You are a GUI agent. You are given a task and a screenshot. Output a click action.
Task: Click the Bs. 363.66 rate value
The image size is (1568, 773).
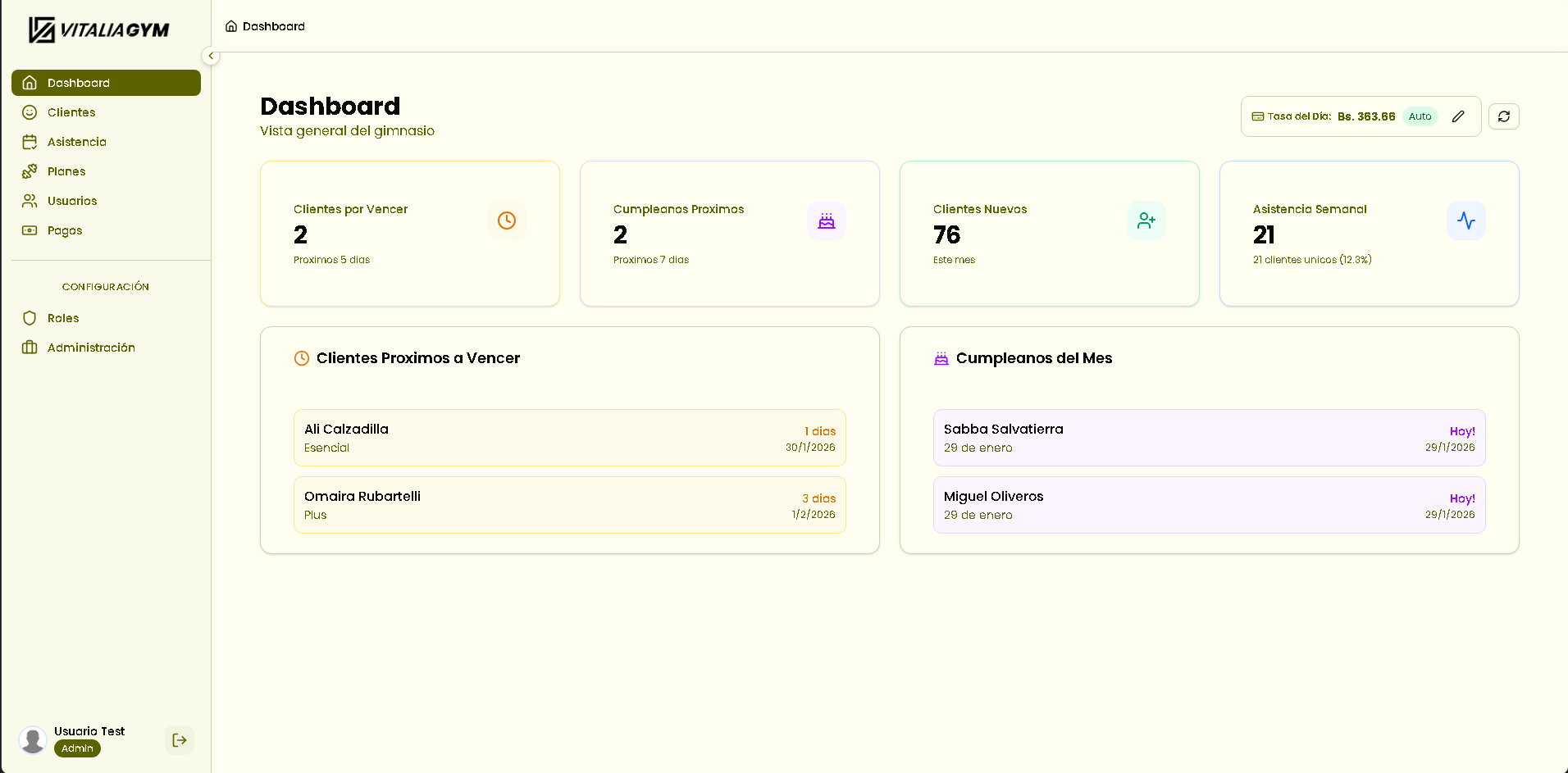click(x=1366, y=116)
